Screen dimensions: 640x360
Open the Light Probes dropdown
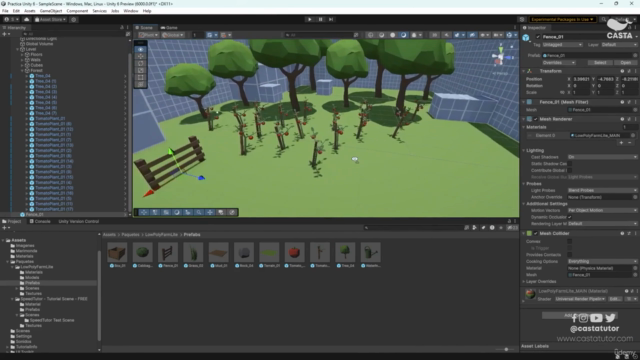pos(602,191)
